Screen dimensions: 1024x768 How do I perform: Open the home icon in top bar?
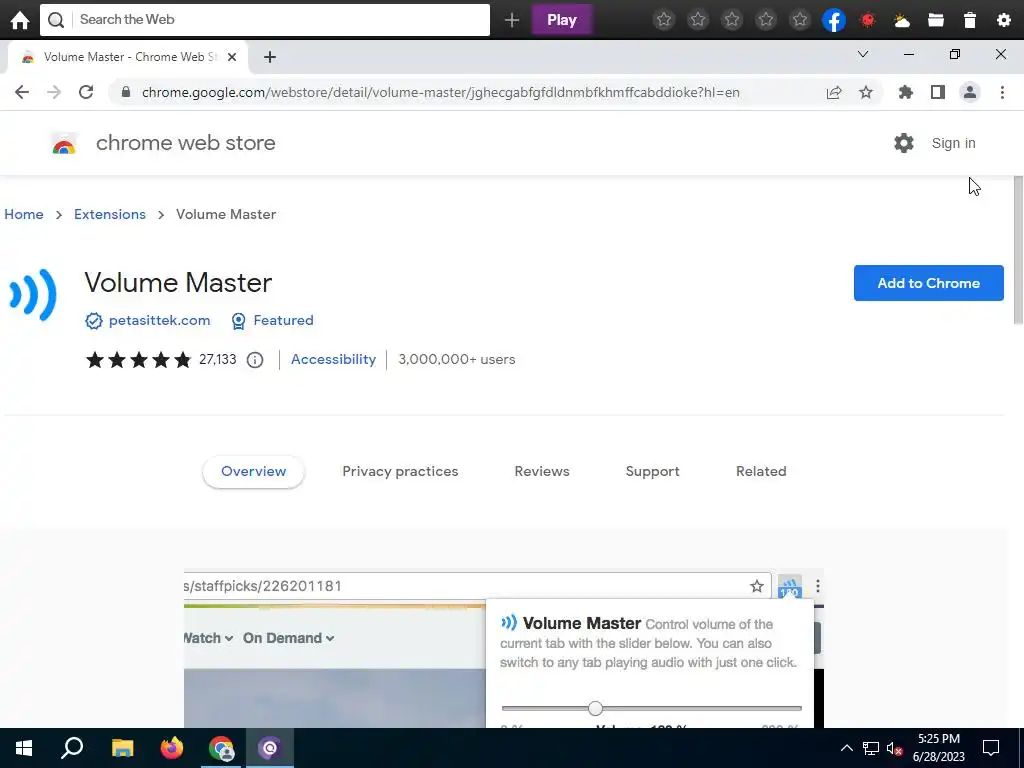(20, 20)
